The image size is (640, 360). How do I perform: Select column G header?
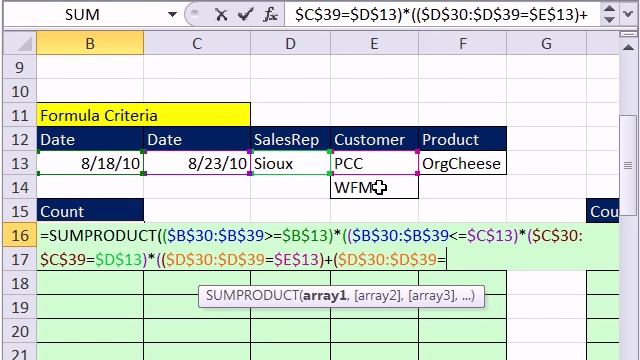547,43
